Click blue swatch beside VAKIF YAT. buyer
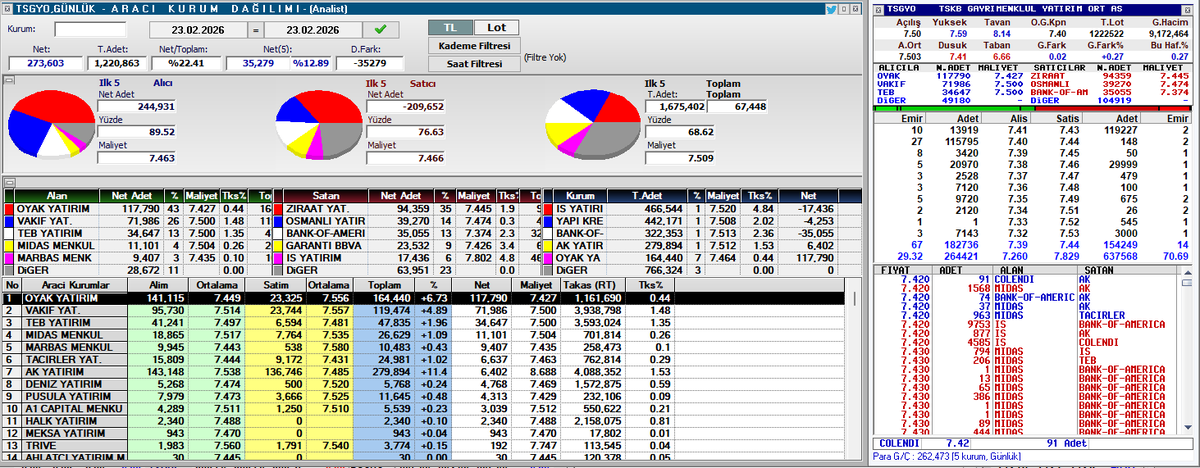Image resolution: width=1200 pixels, height=468 pixels. [9, 220]
